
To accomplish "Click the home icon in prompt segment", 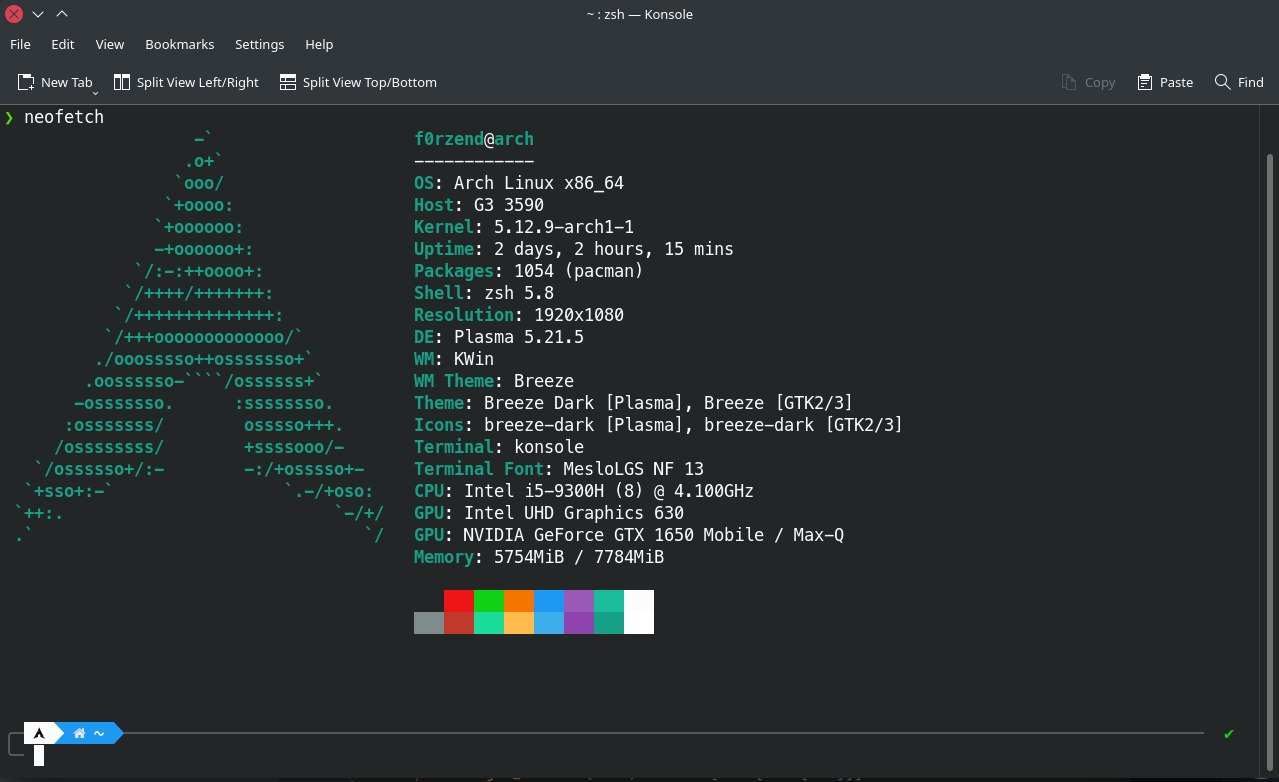I will [80, 734].
